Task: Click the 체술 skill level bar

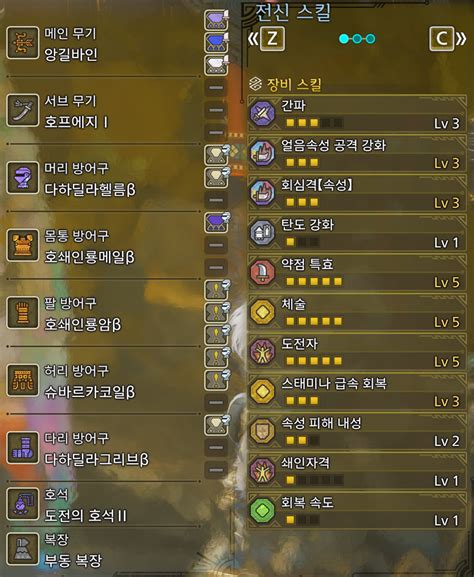Action: 314,322
